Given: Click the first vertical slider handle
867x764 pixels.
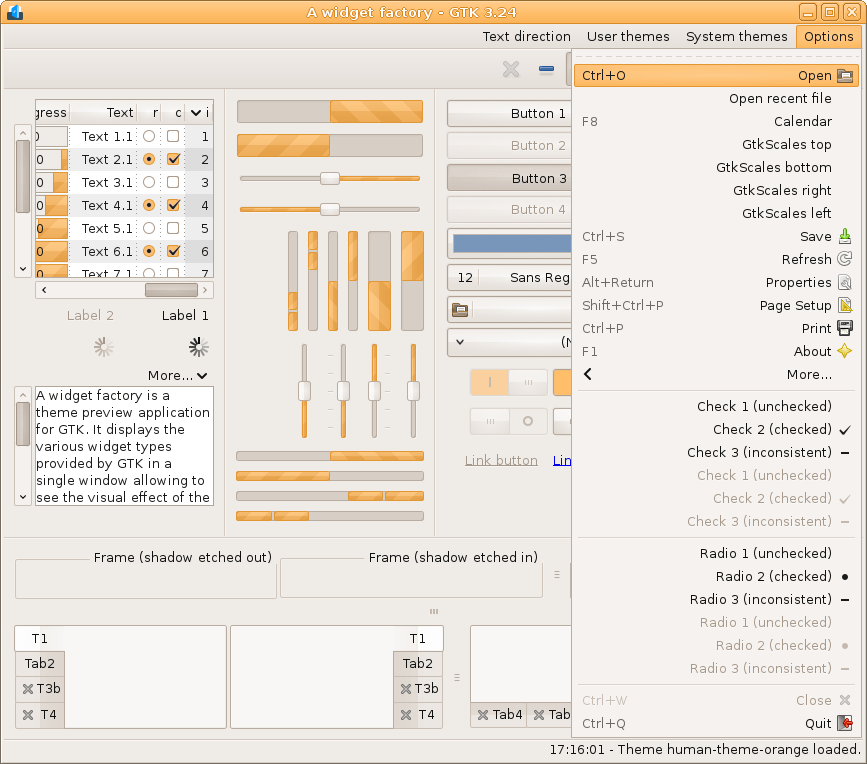Looking at the screenshot, I should pos(304,390).
